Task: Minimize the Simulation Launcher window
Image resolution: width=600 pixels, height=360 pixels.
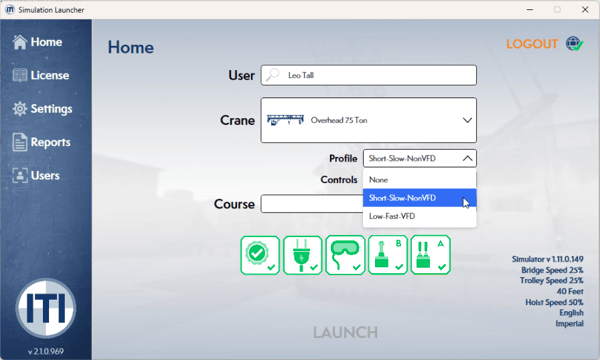Action: click(x=530, y=10)
